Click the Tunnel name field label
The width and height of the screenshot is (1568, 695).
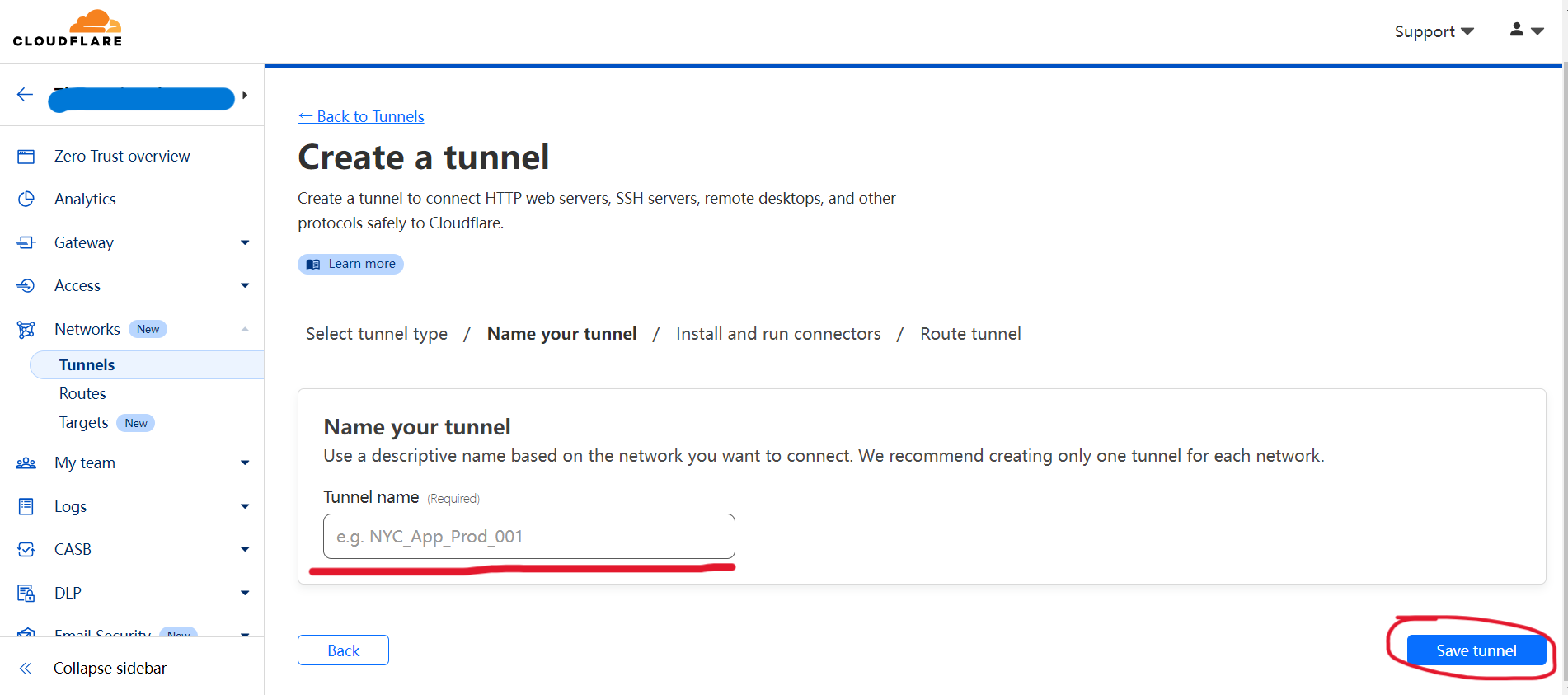[x=371, y=497]
